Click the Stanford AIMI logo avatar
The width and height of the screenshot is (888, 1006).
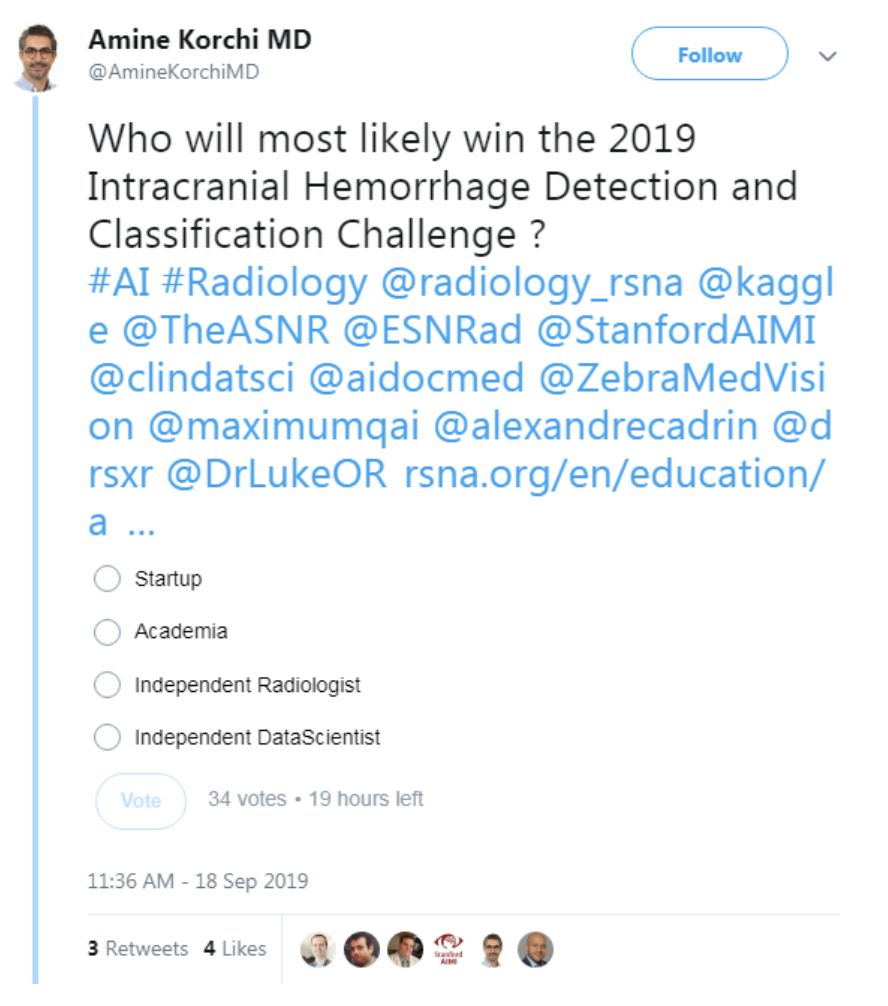coord(448,949)
